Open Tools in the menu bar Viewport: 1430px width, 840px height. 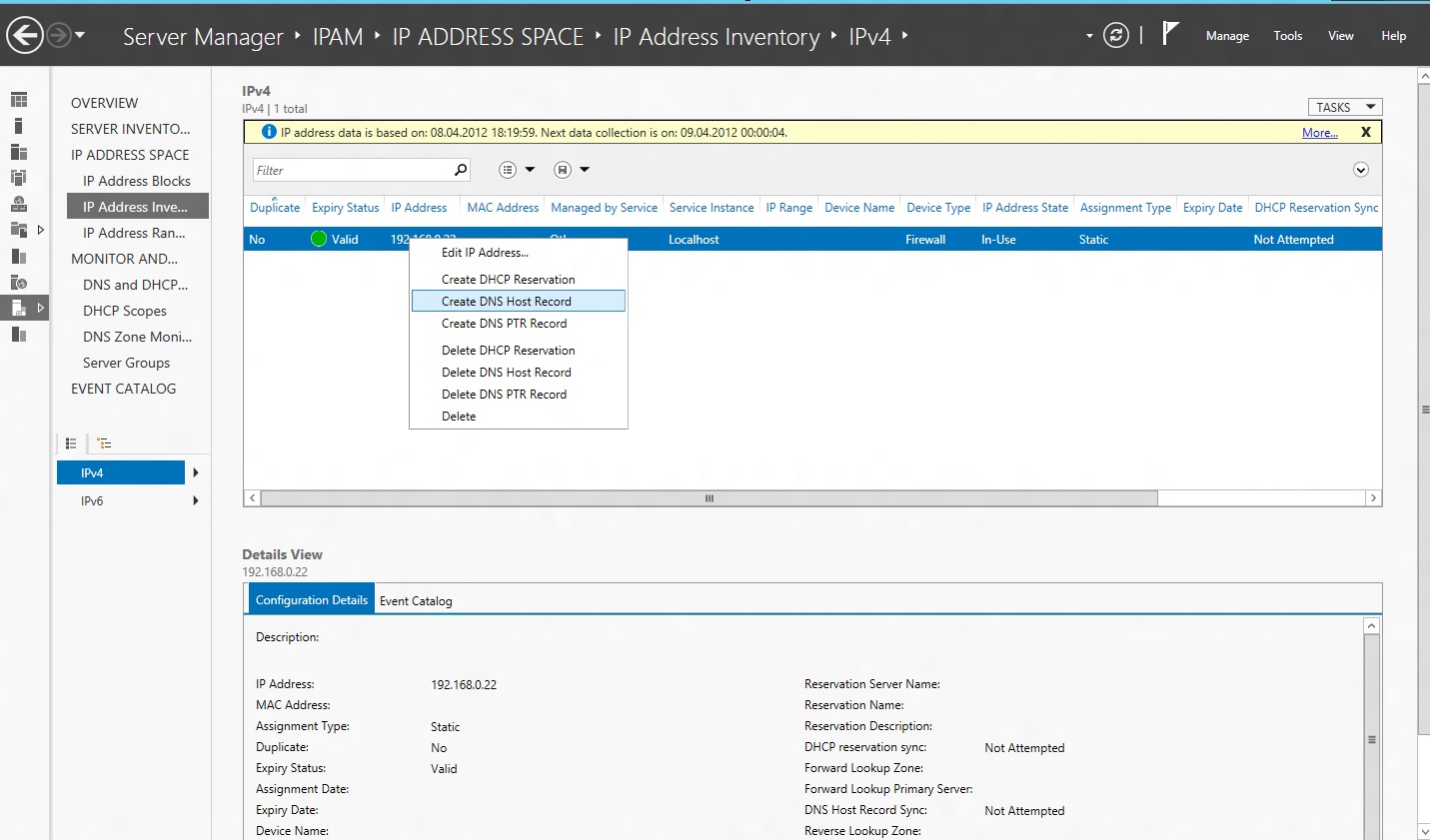[x=1287, y=36]
